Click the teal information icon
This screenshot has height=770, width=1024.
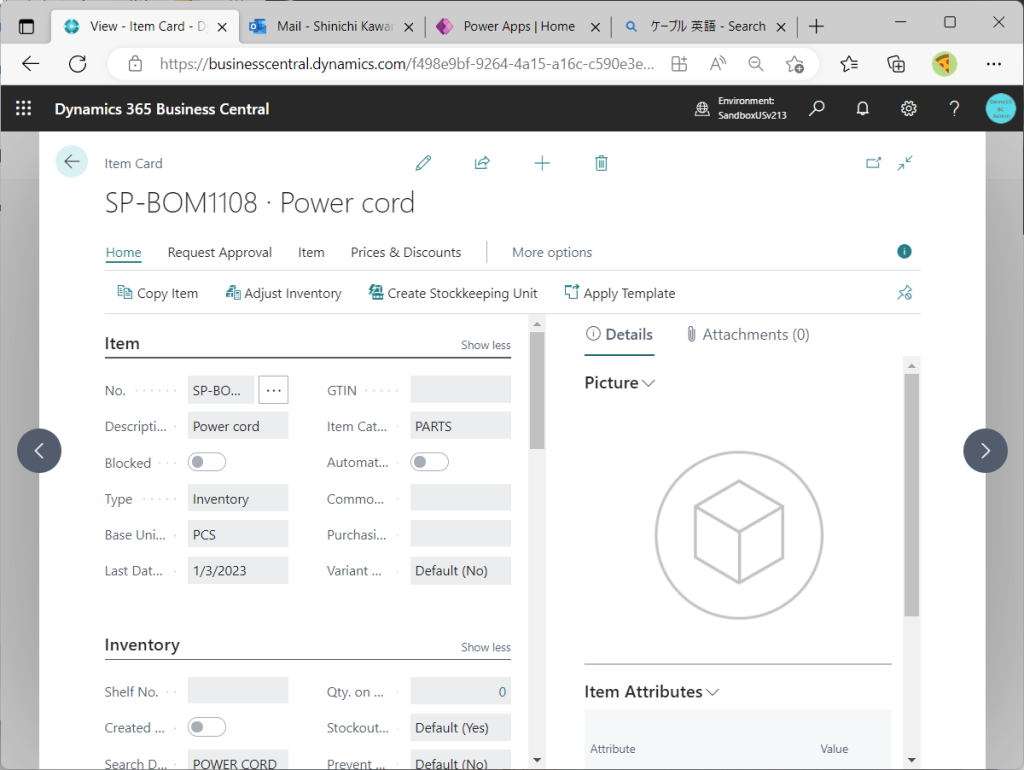pyautogui.click(x=904, y=251)
